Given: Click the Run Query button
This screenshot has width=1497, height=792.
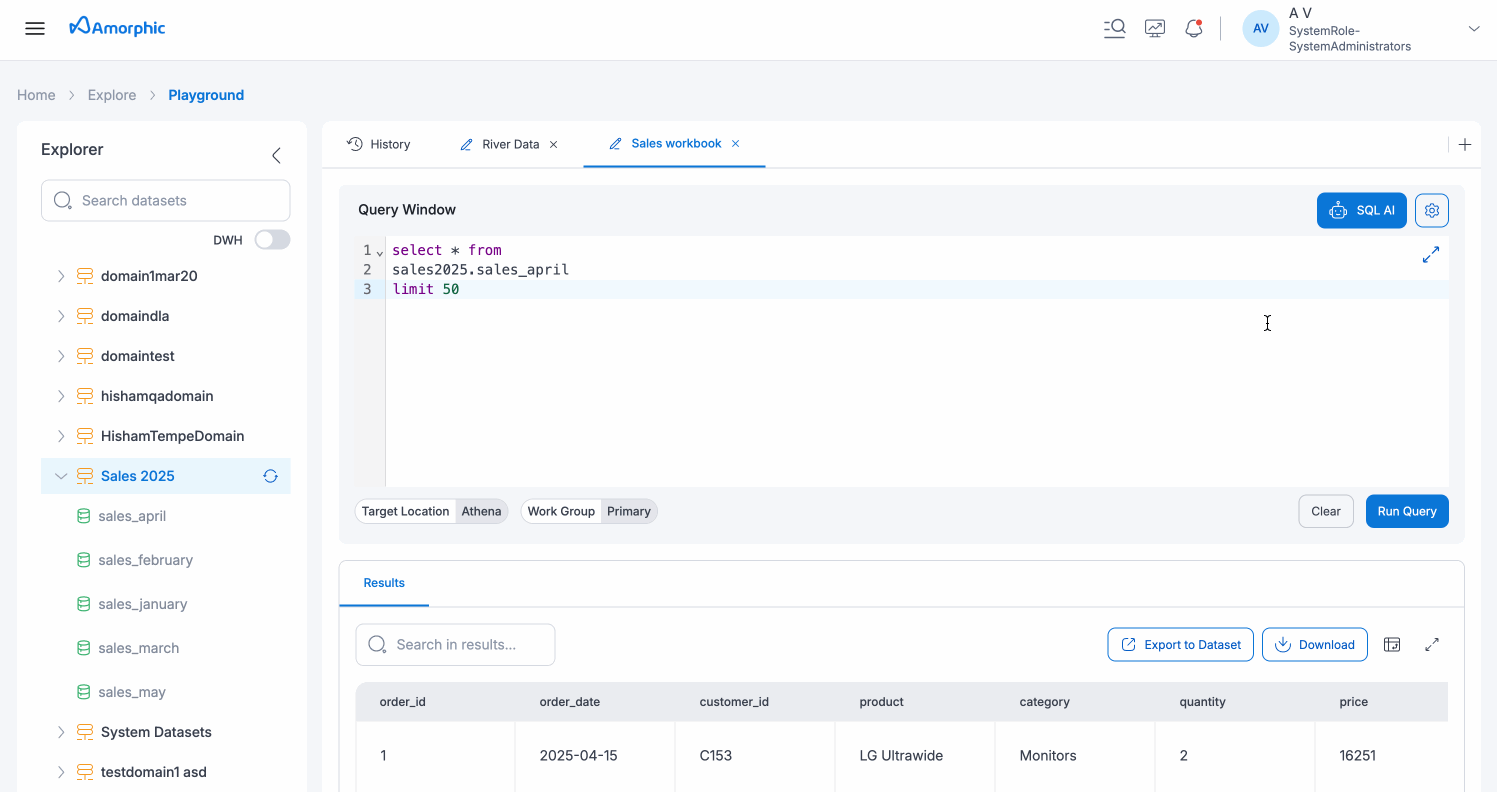Looking at the screenshot, I should coord(1406,511).
